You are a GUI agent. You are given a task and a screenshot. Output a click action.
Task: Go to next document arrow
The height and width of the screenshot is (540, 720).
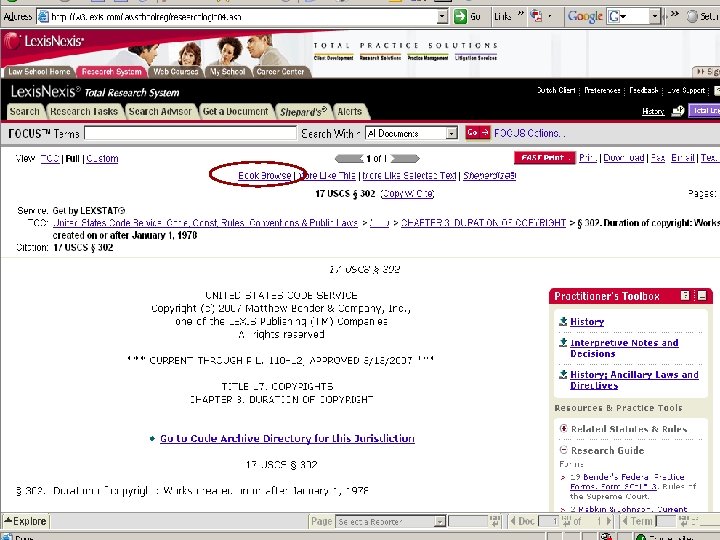coord(405,158)
